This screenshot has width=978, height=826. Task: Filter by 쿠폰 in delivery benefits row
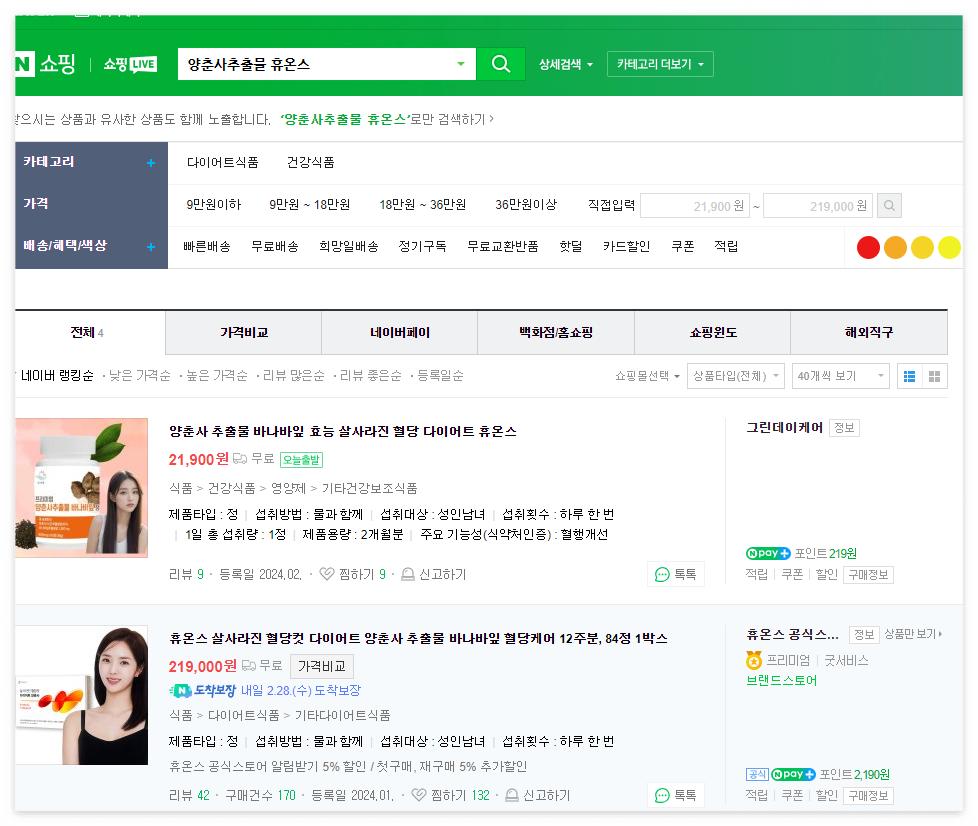(x=682, y=246)
